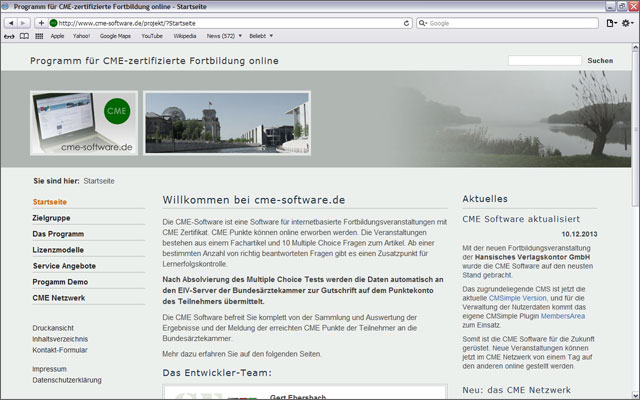
Task: Click the Google search magnifier icon
Action: 423,23
